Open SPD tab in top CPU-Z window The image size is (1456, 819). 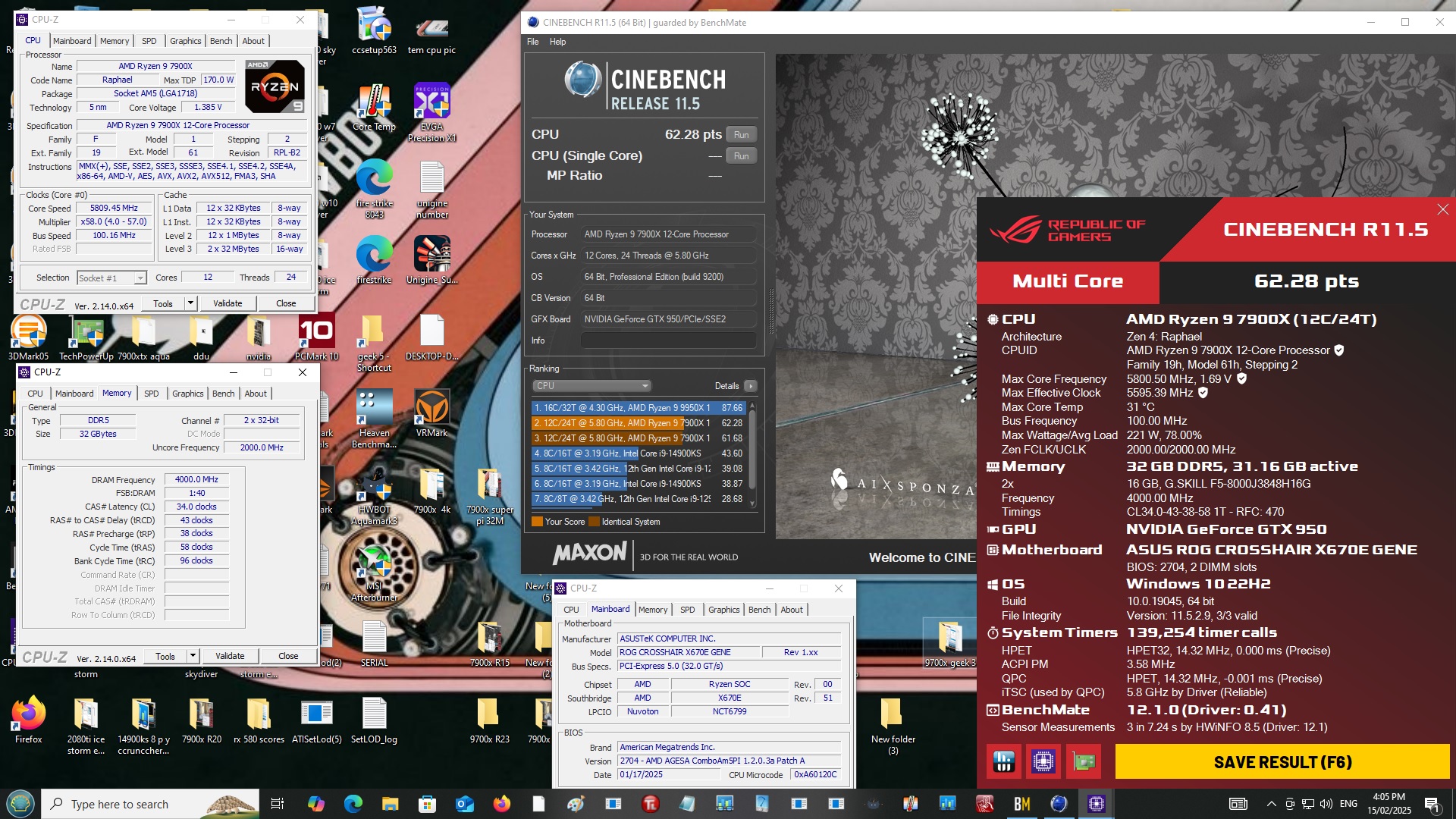(149, 41)
